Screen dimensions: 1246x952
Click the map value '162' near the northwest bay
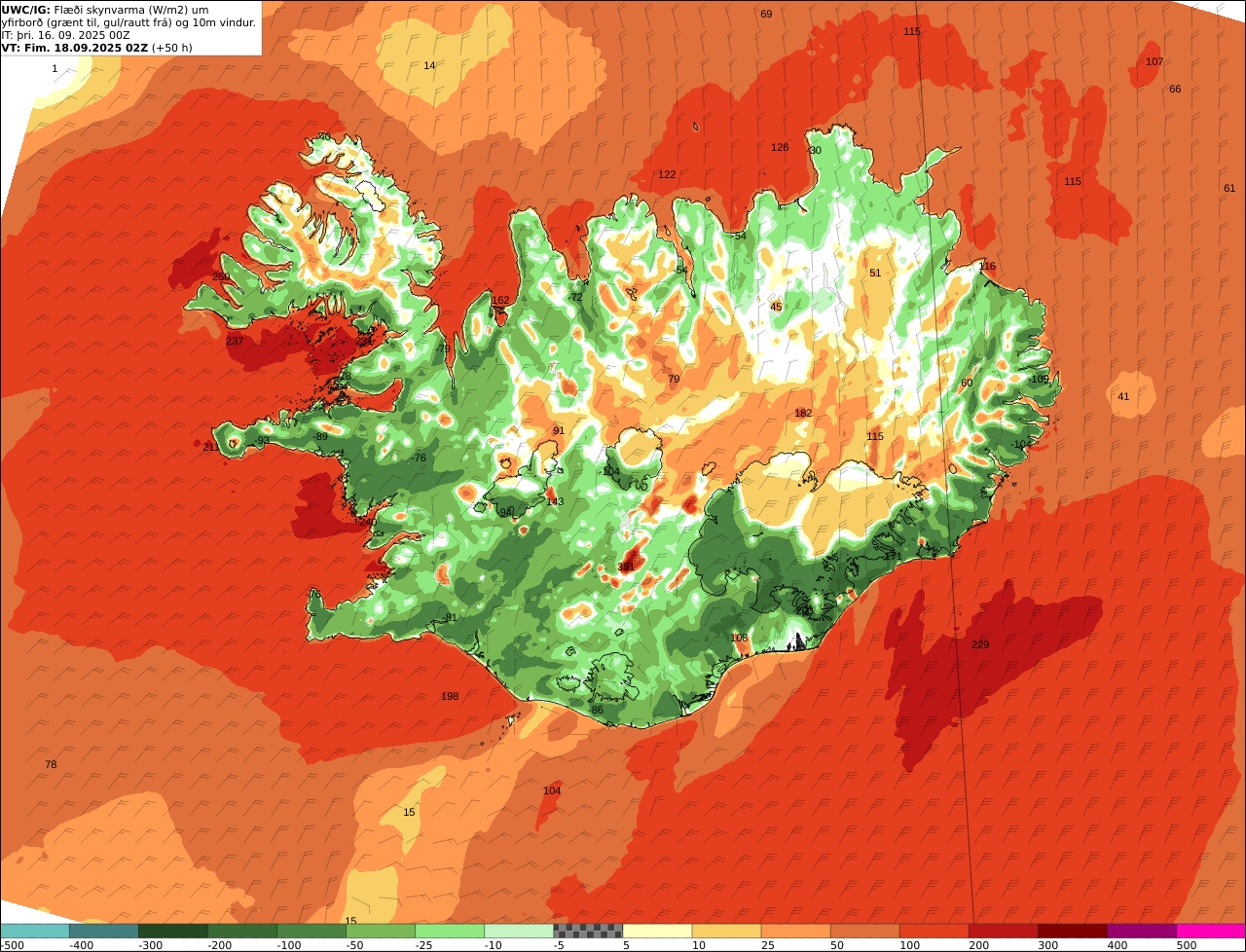pos(500,301)
